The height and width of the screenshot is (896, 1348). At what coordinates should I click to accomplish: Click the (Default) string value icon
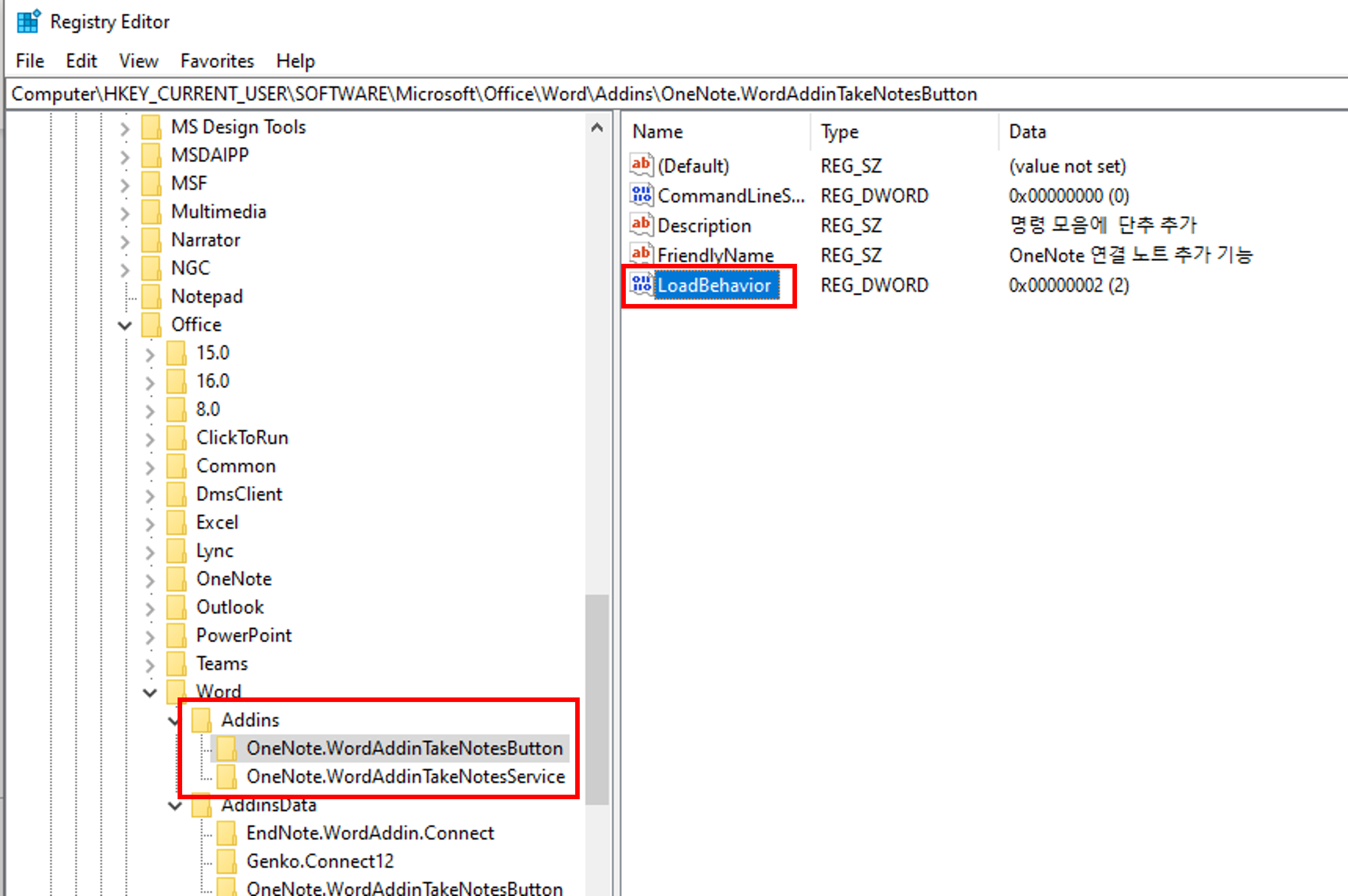pos(641,165)
